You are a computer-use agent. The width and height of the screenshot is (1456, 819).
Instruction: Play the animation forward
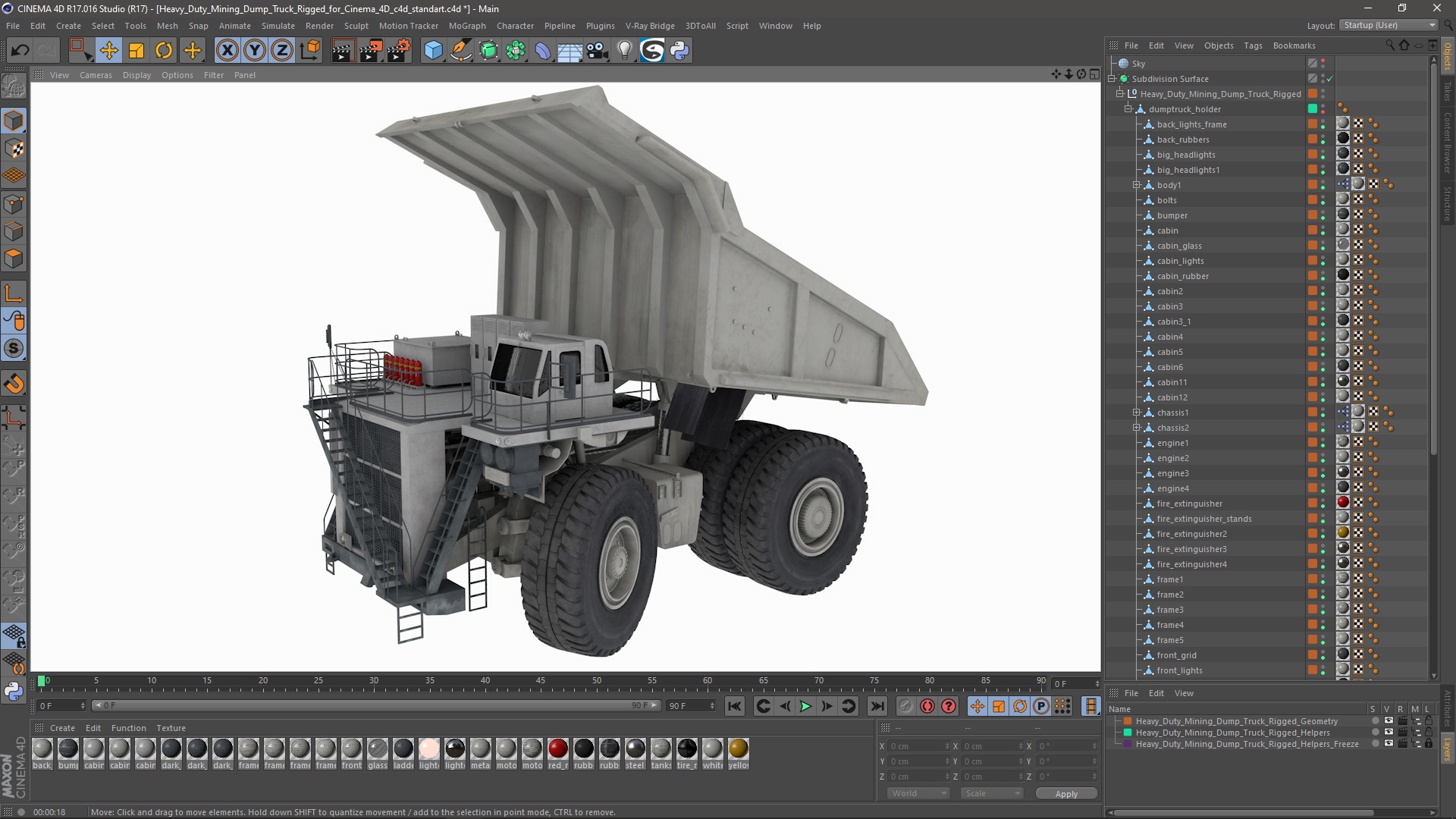(x=805, y=706)
